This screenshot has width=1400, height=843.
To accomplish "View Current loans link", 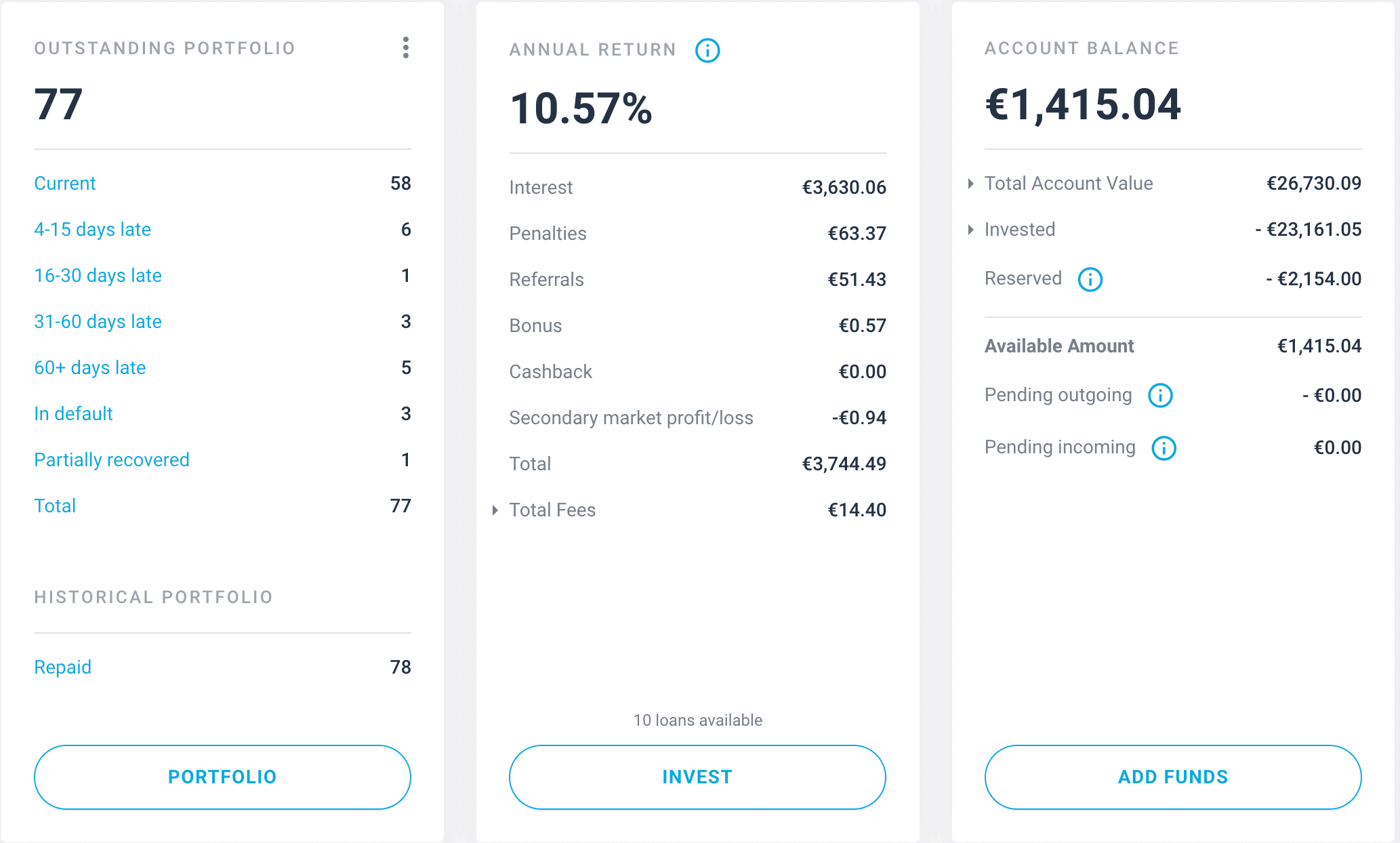I will pos(65,184).
